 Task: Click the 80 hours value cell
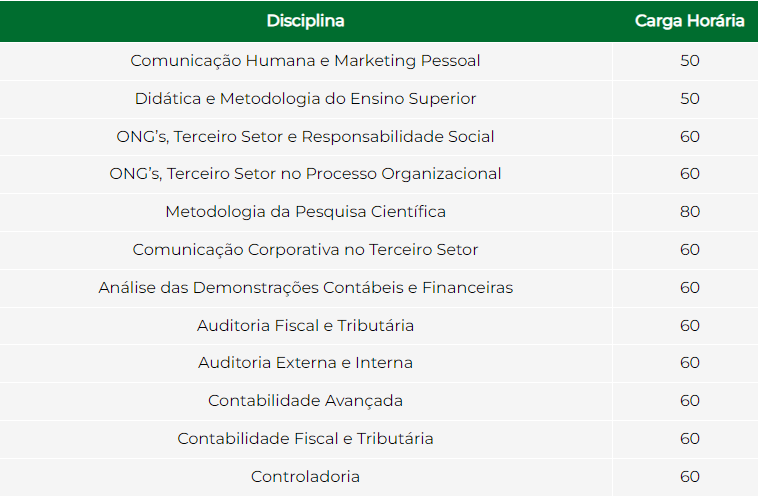coord(690,212)
